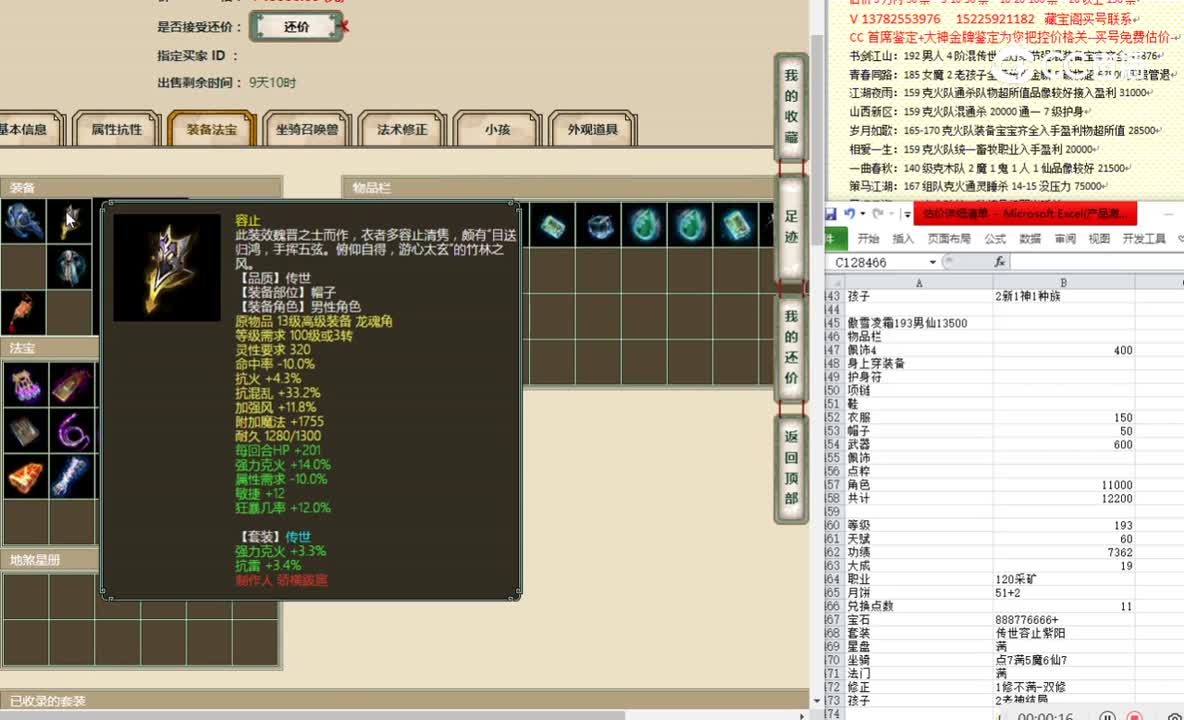1184x720 pixels.
Task: Open the Excel 视图 ribbon tab
Action: 1099,238
